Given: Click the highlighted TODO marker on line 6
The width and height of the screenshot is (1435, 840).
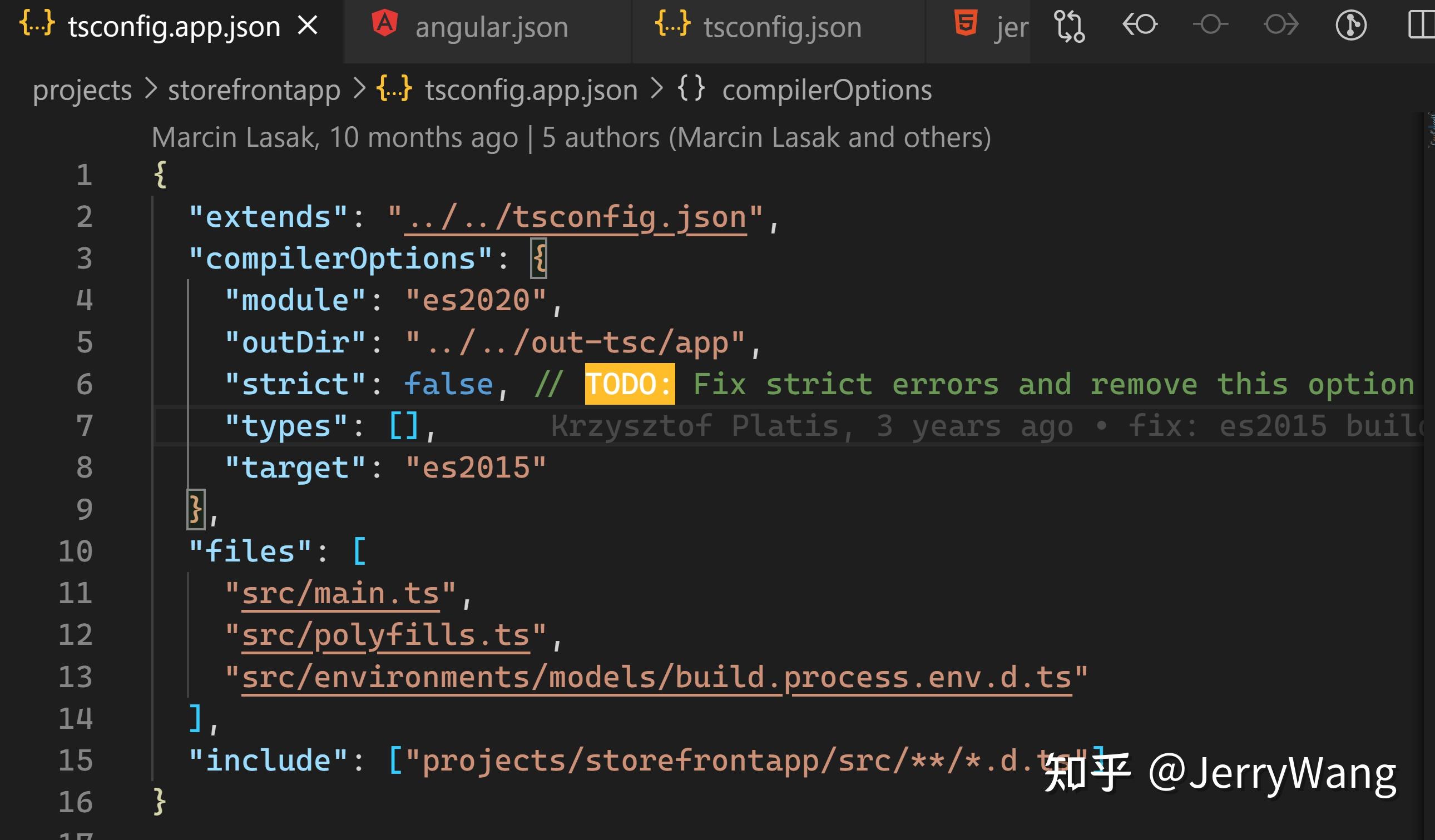Looking at the screenshot, I should [x=629, y=383].
